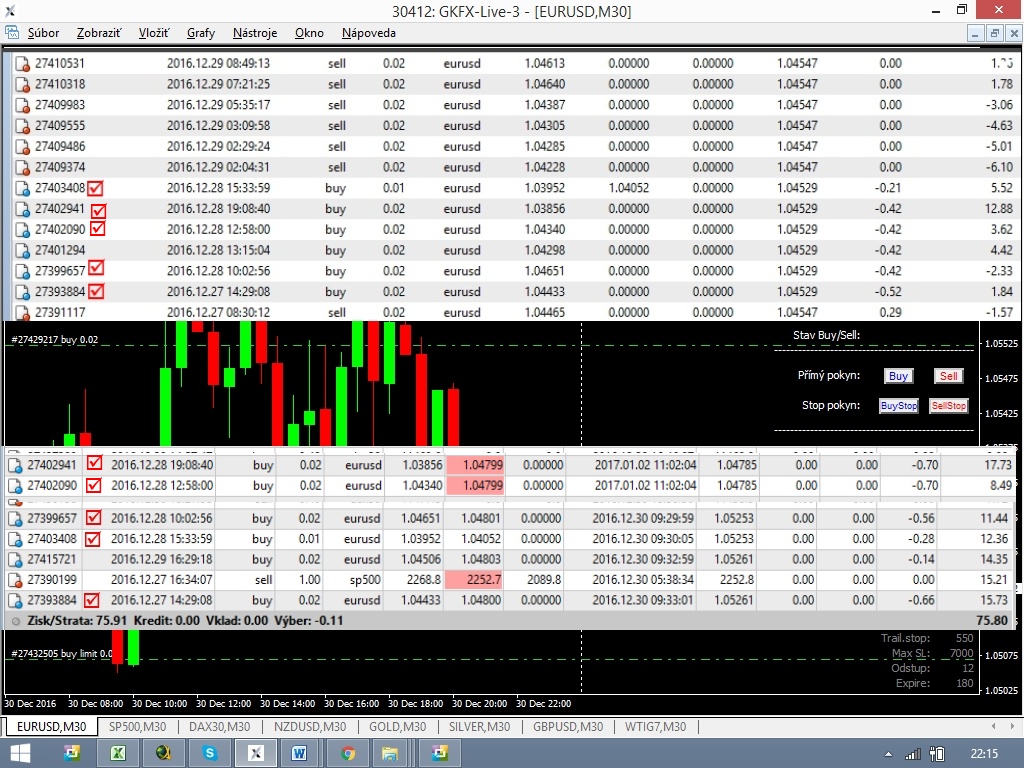1024x768 pixels.
Task: Click the Trail.stop value 550
Action: coord(965,638)
